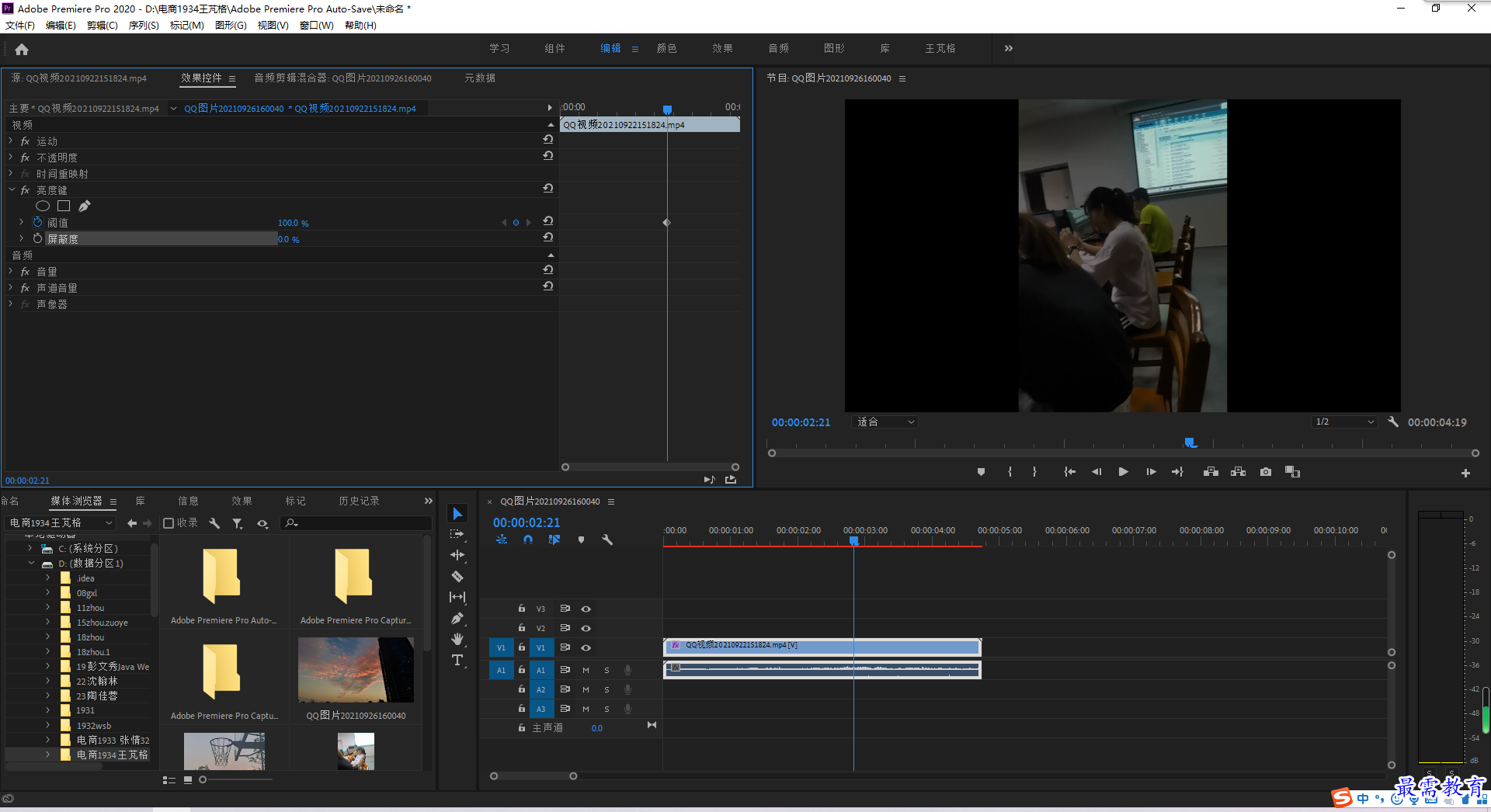Toggle animation stopwatch for 阈值

[x=37, y=222]
